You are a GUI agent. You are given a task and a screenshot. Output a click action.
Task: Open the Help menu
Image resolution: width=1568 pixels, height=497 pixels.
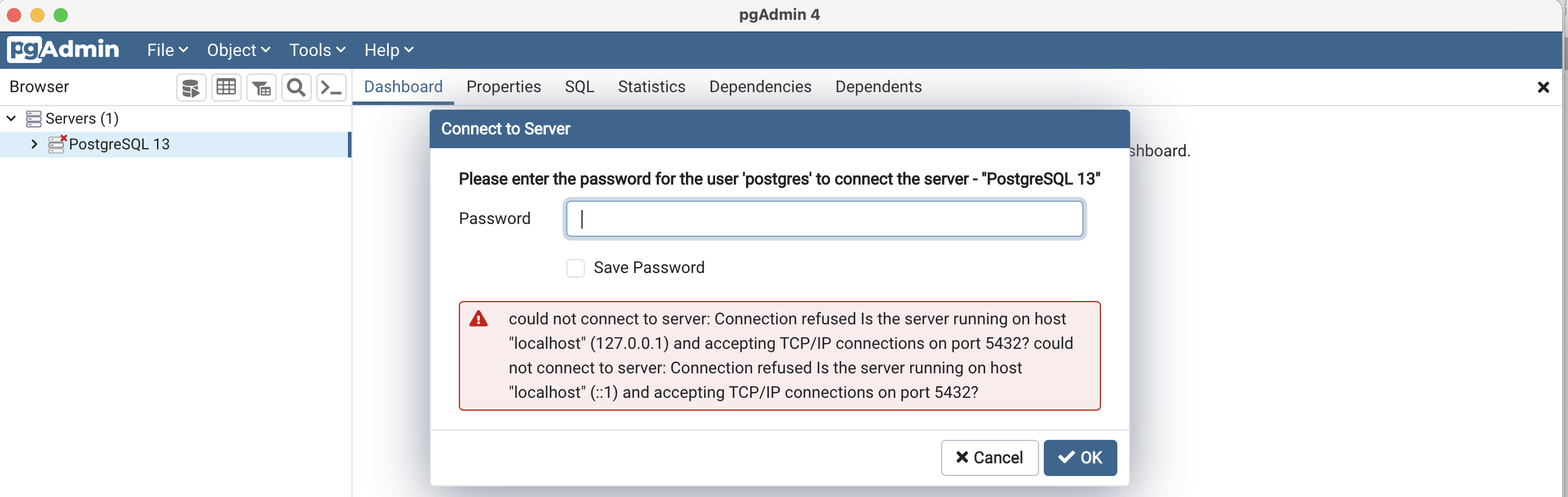(x=389, y=50)
